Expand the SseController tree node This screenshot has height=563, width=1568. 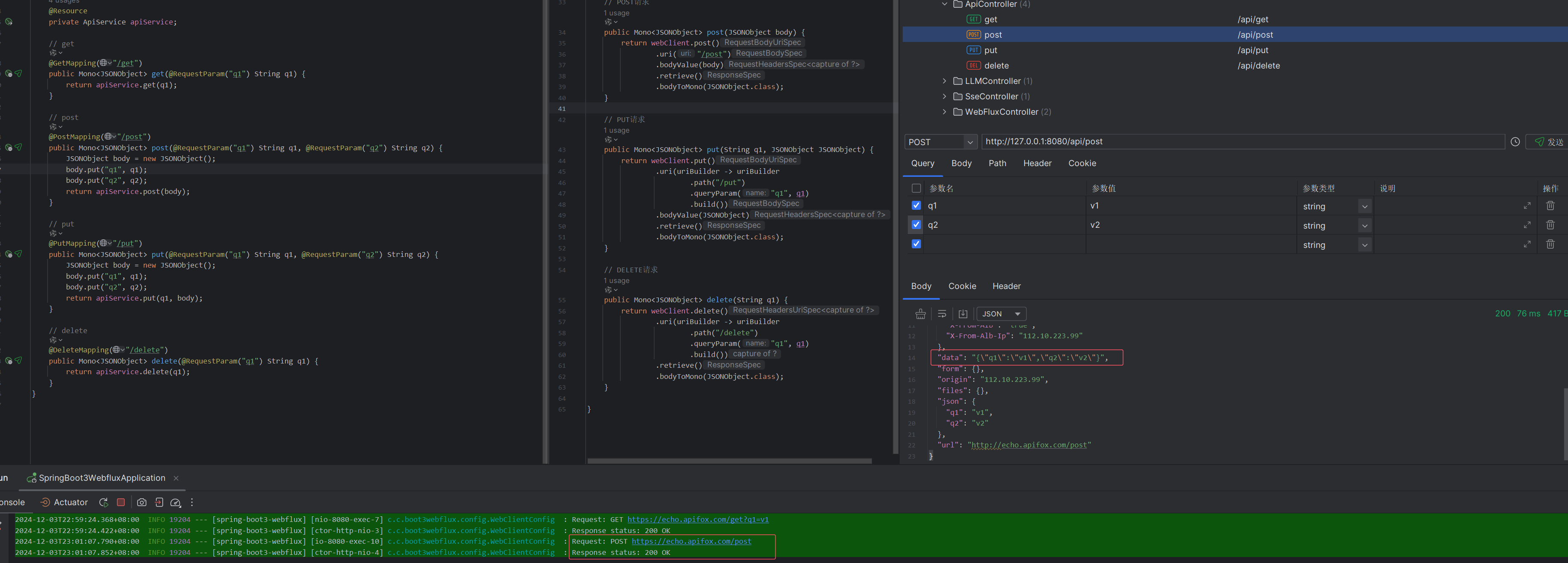point(945,96)
